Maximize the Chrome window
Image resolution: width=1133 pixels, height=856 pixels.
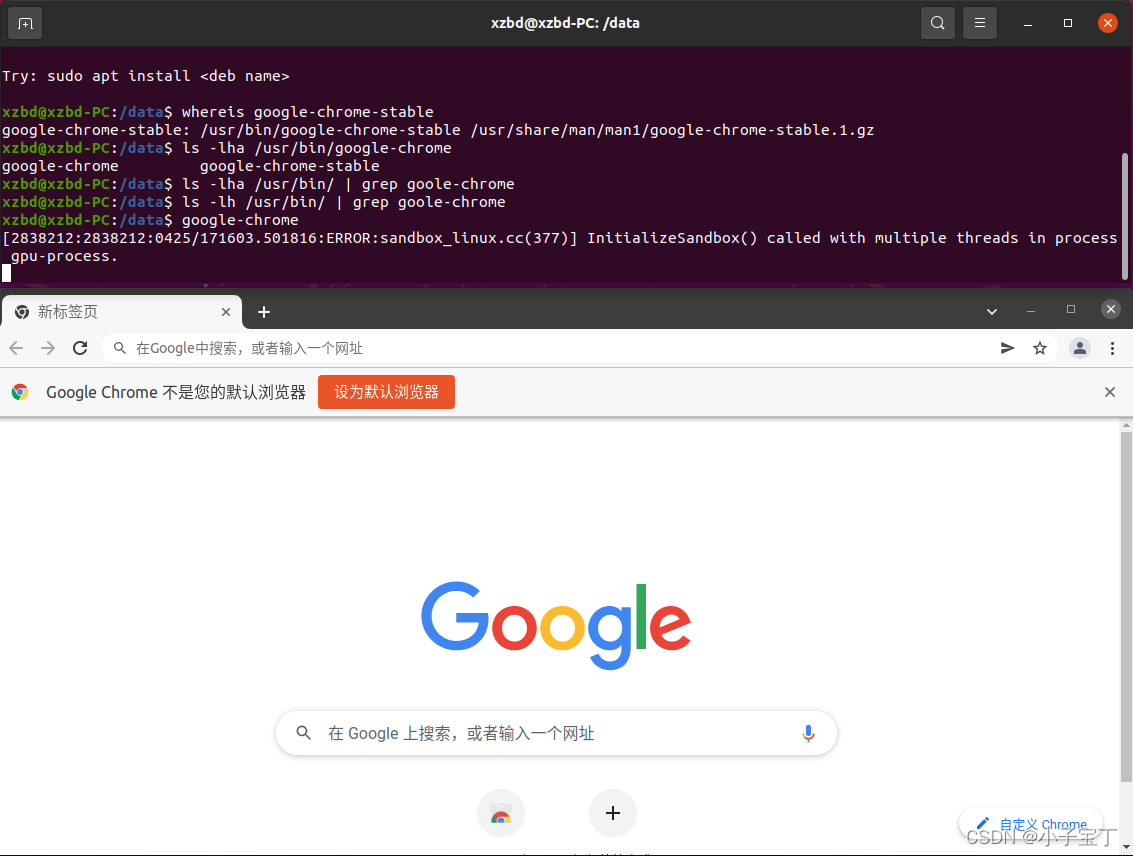pyautogui.click(x=1071, y=309)
